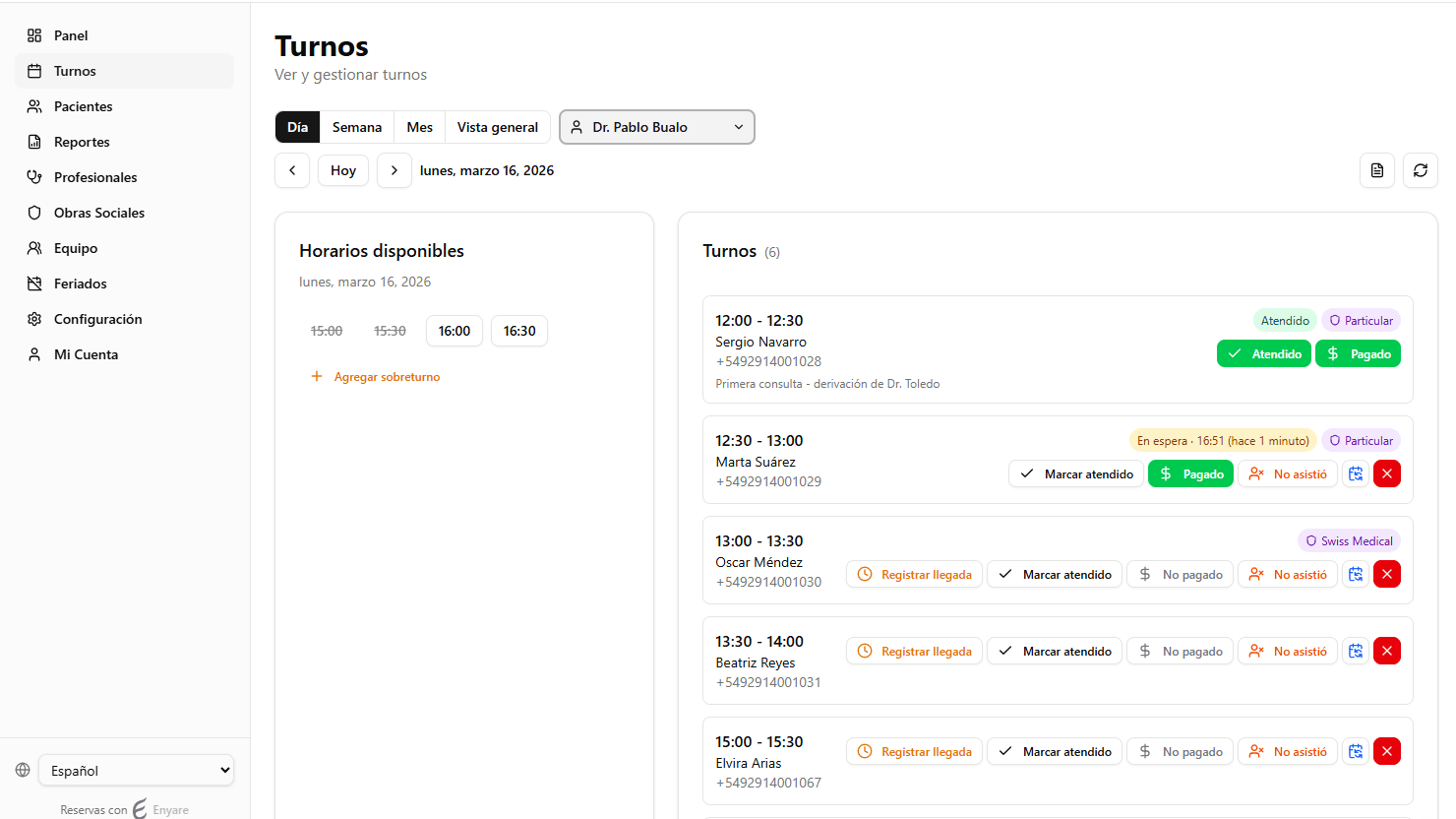Click the refresh appointments icon
Viewport: 1456px width, 819px height.
click(1420, 170)
